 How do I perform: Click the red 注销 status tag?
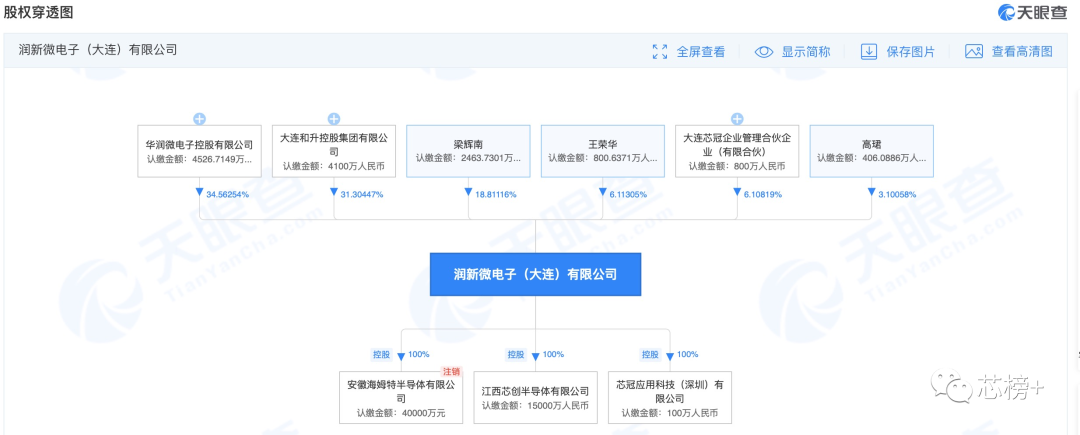(452, 371)
